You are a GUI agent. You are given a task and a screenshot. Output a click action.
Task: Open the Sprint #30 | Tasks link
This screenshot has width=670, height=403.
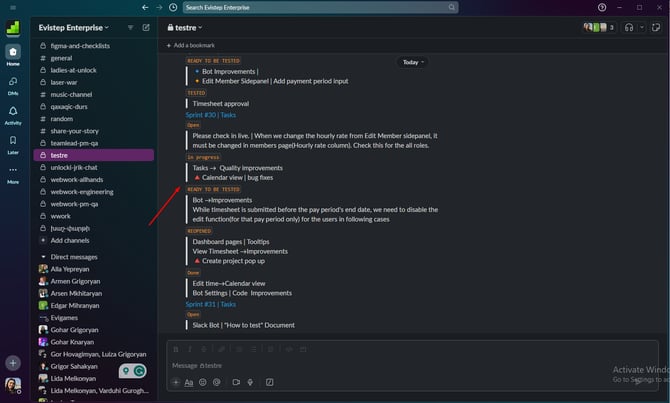click(213, 115)
